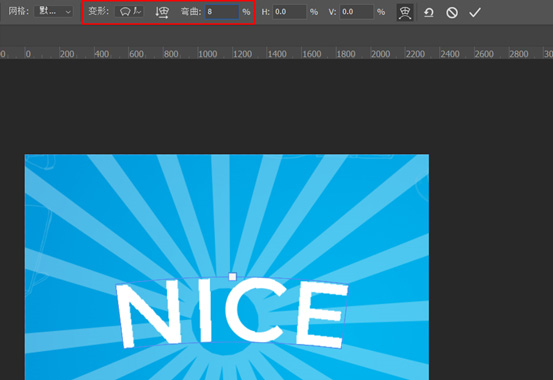
Task: Toggle between free transform and warp modes
Action: (x=405, y=12)
